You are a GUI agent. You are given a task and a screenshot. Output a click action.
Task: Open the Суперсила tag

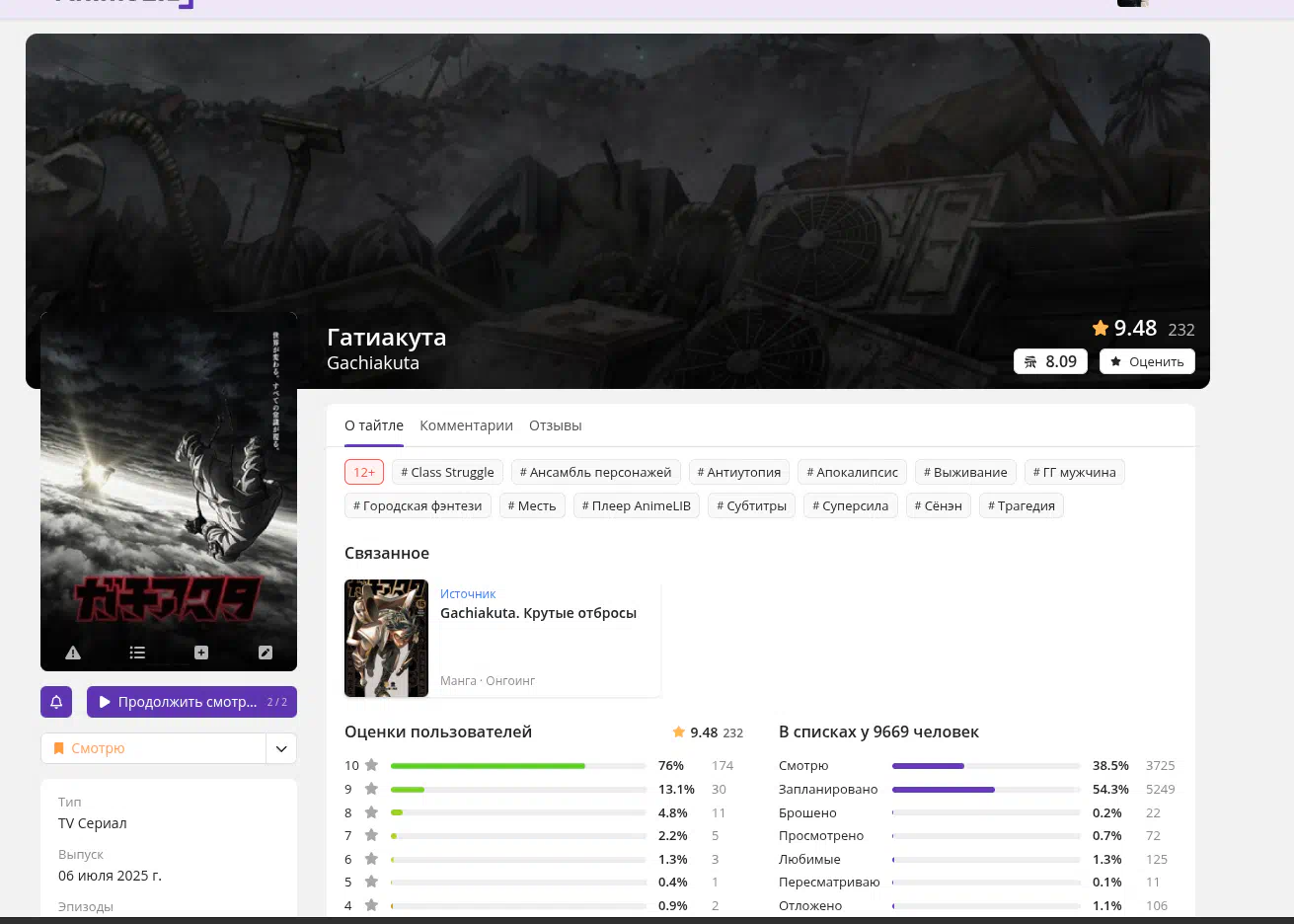pyautogui.click(x=850, y=505)
